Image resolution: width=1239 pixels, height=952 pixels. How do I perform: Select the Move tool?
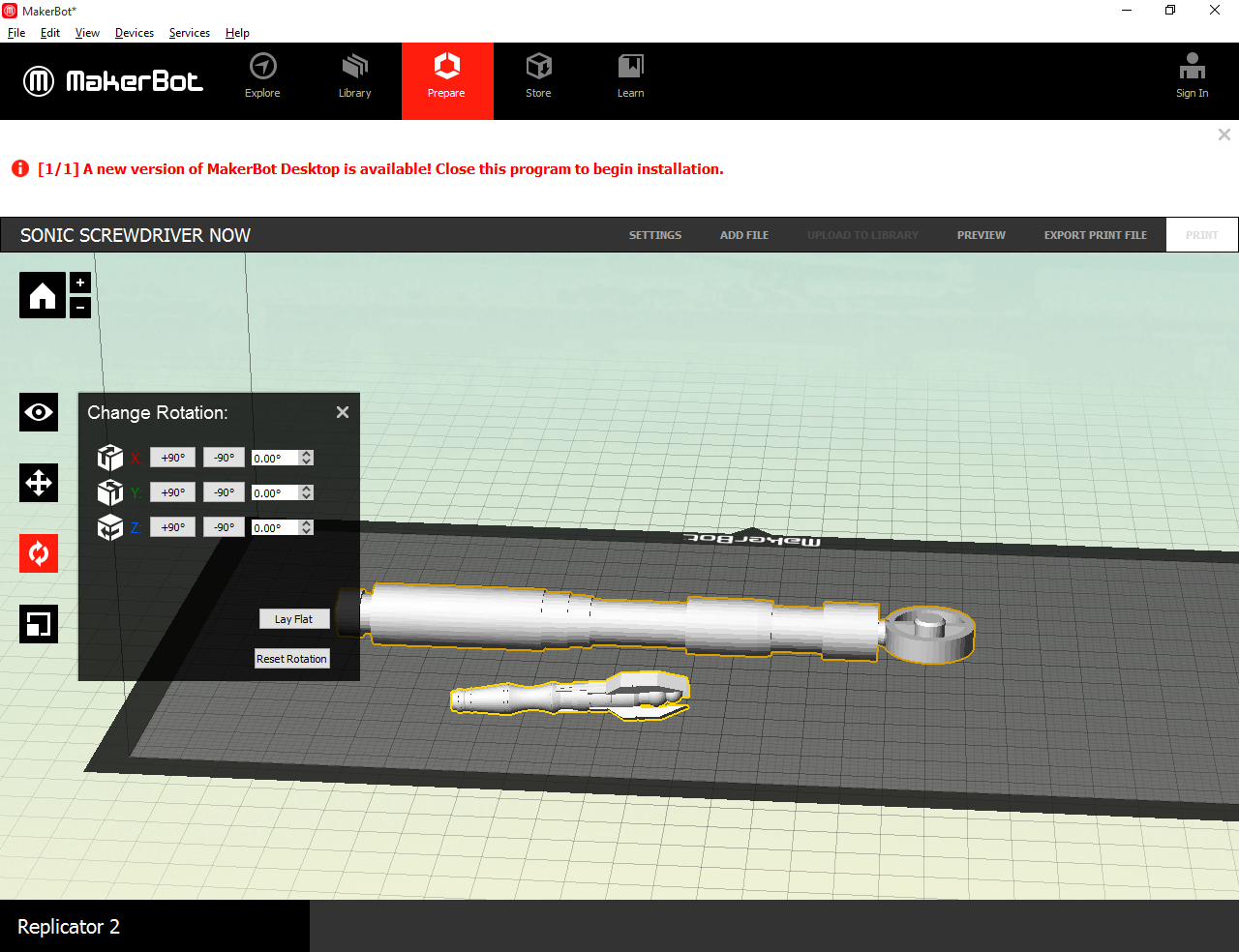click(x=39, y=483)
